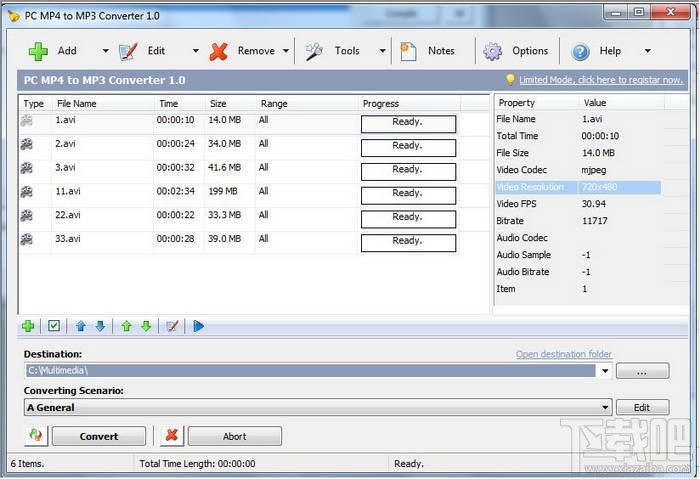Click the film icon for 1.avi row
Image resolution: width=700 pixels, height=479 pixels.
[x=27, y=121]
